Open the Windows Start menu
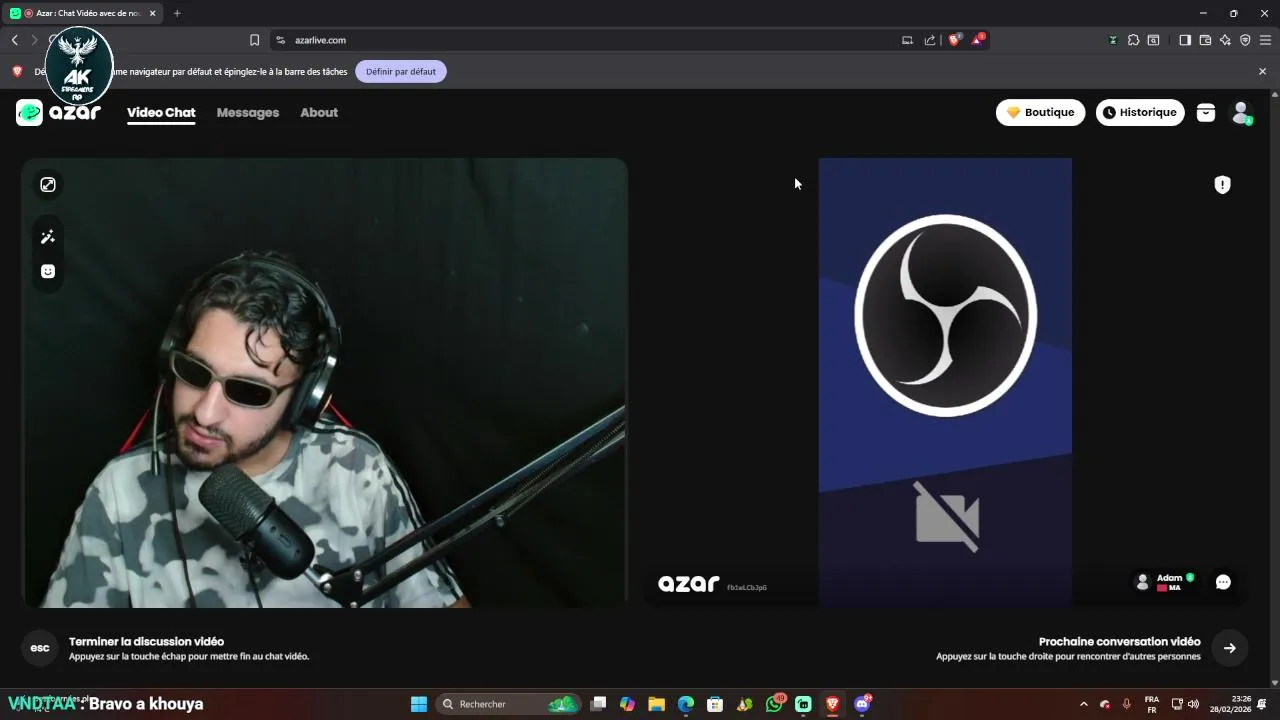Screen dimensions: 1280x720 coord(419,704)
